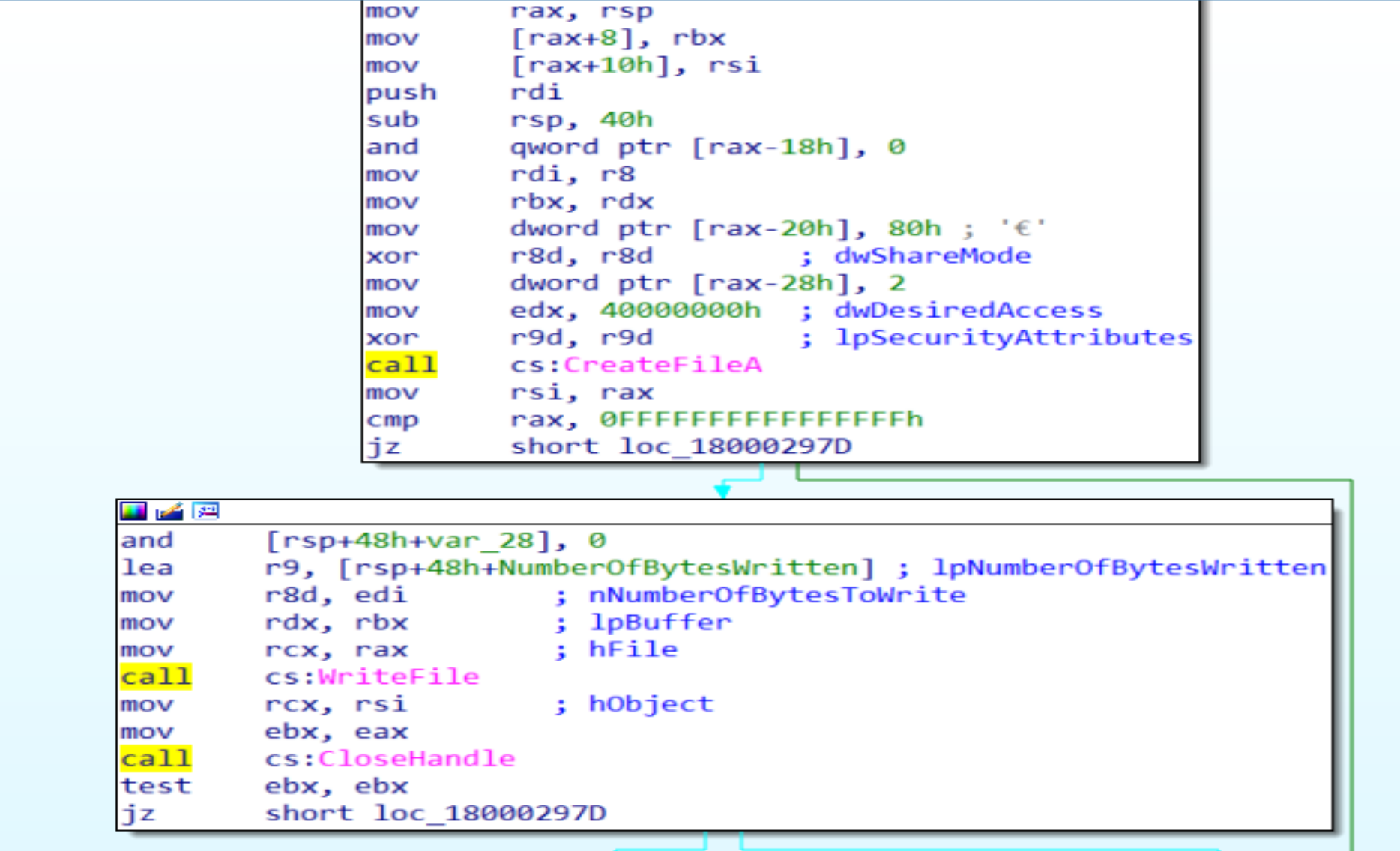Select the 40000000h dwDesiredAccess value
Screen dimensions: 1400x851
pos(680,310)
